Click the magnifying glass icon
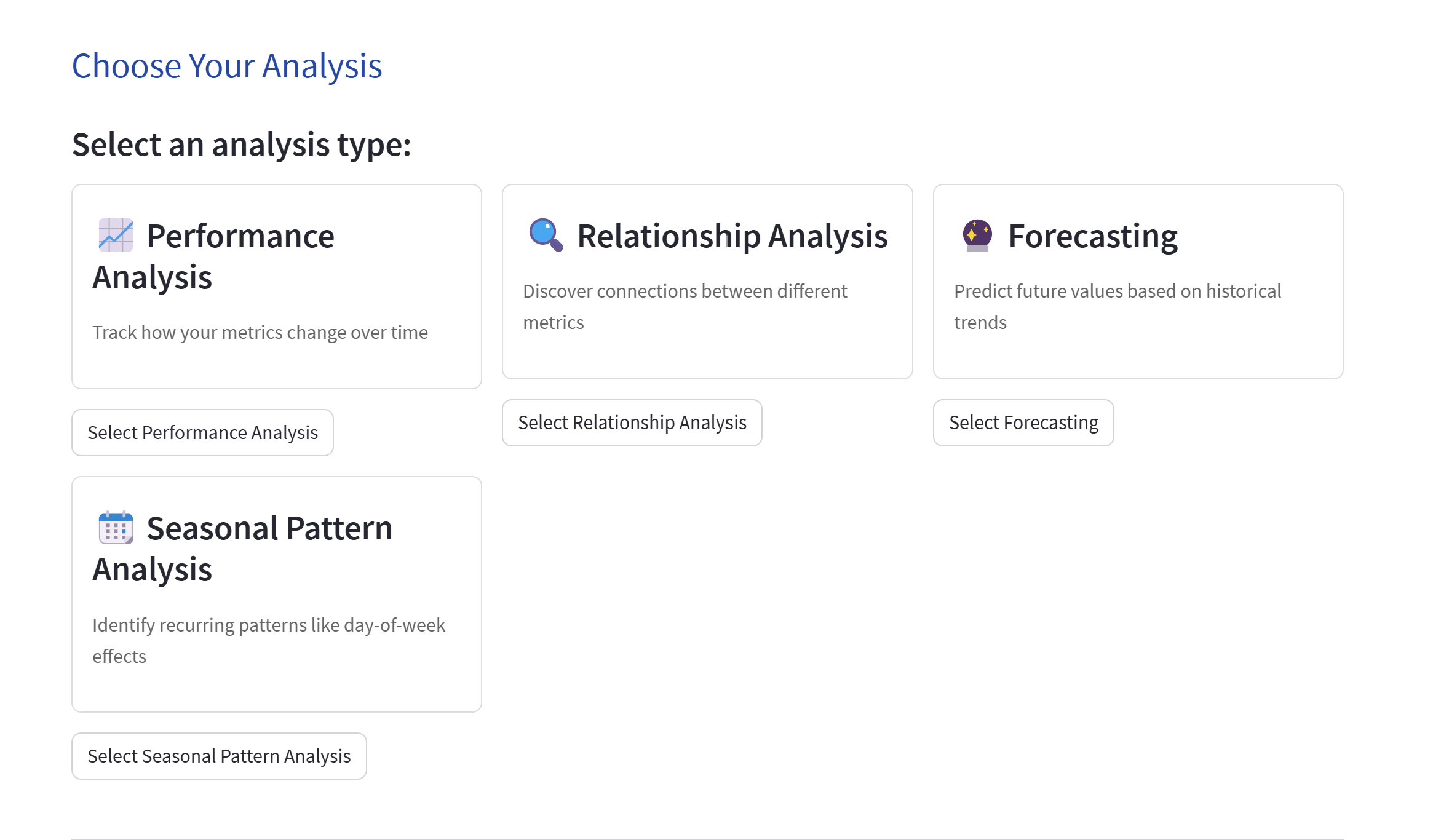This screenshot has height=840, width=1449. tap(546, 236)
